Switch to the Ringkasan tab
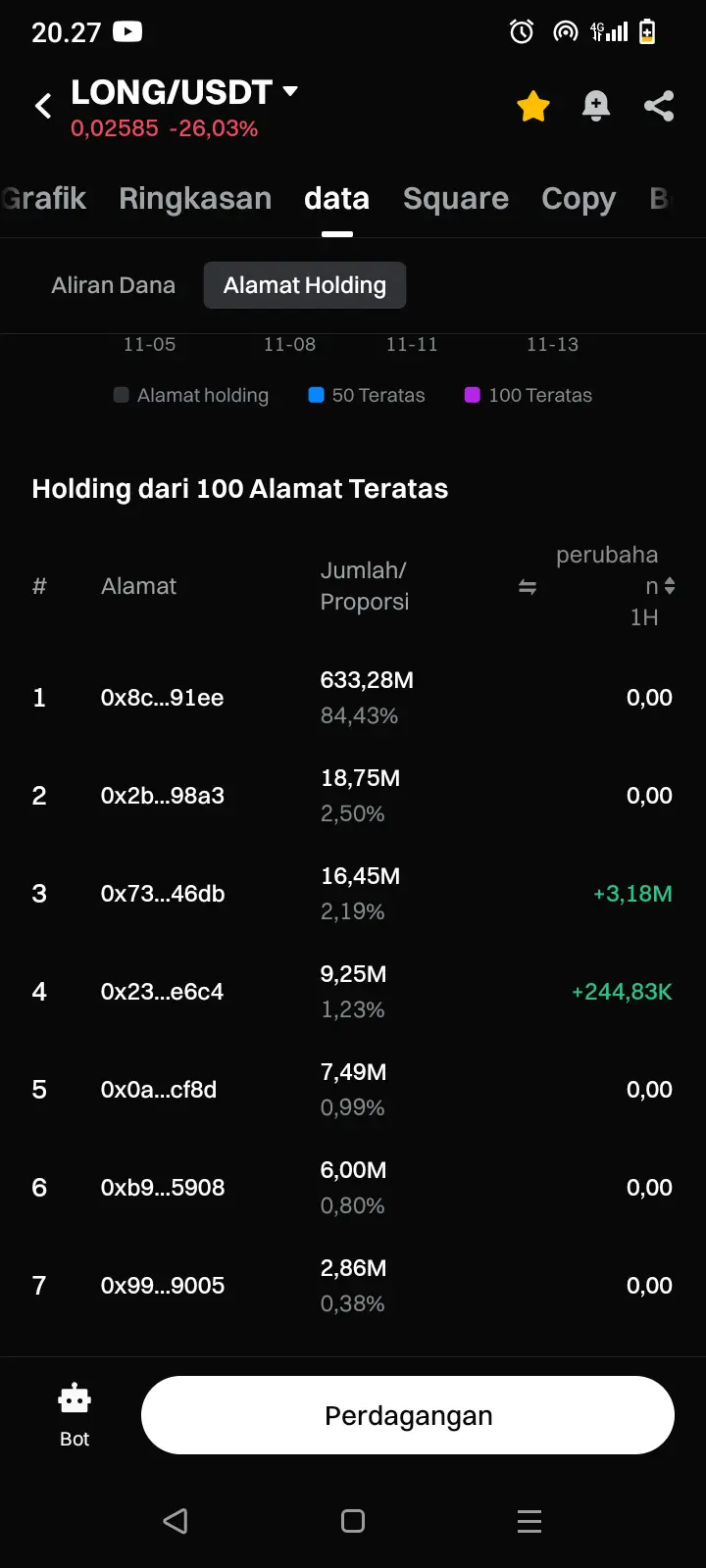 pos(195,198)
